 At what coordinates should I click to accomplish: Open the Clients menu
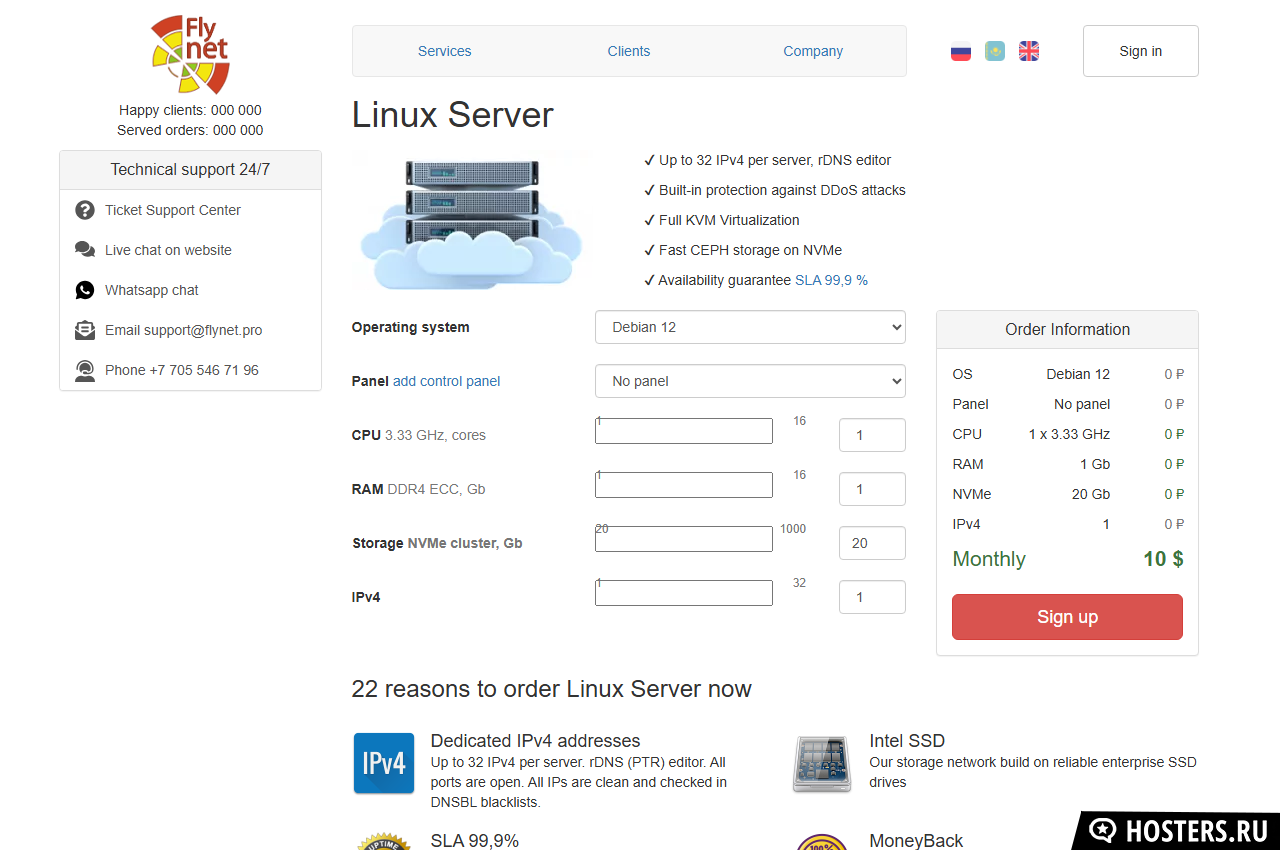point(629,51)
